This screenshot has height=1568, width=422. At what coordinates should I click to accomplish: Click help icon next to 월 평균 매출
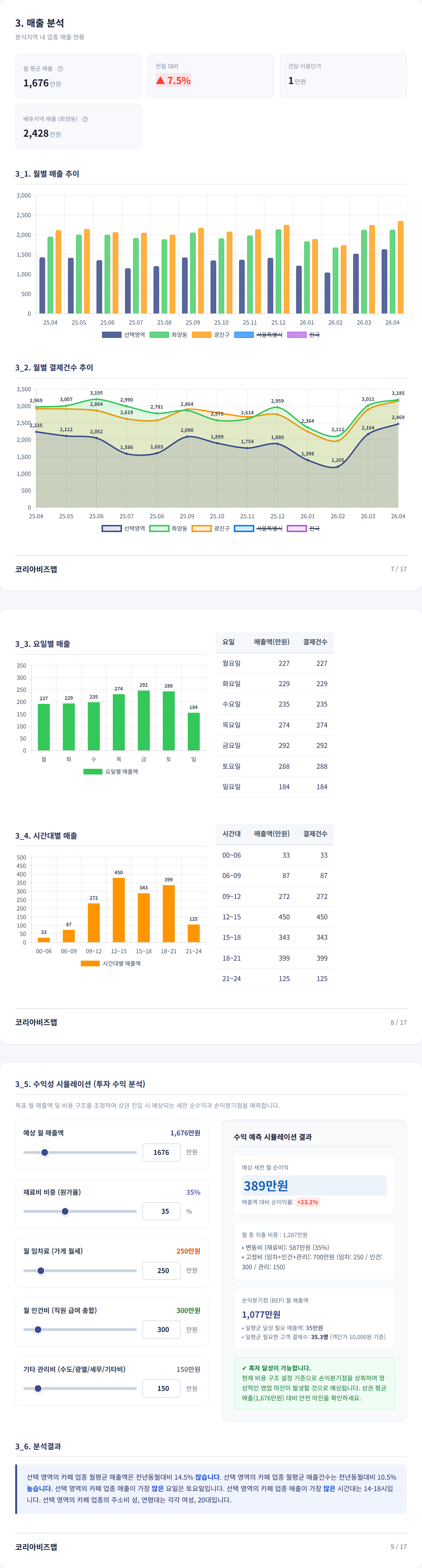pos(60,69)
